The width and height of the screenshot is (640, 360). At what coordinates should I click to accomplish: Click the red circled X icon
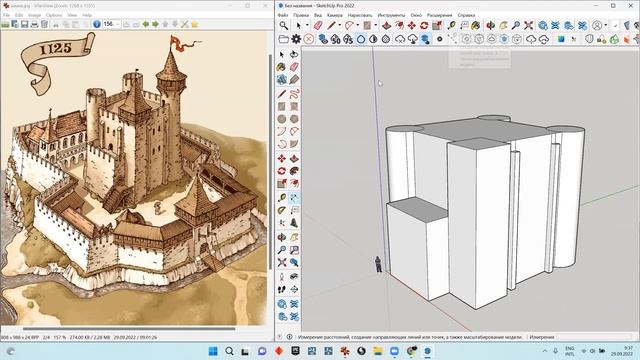(309, 39)
